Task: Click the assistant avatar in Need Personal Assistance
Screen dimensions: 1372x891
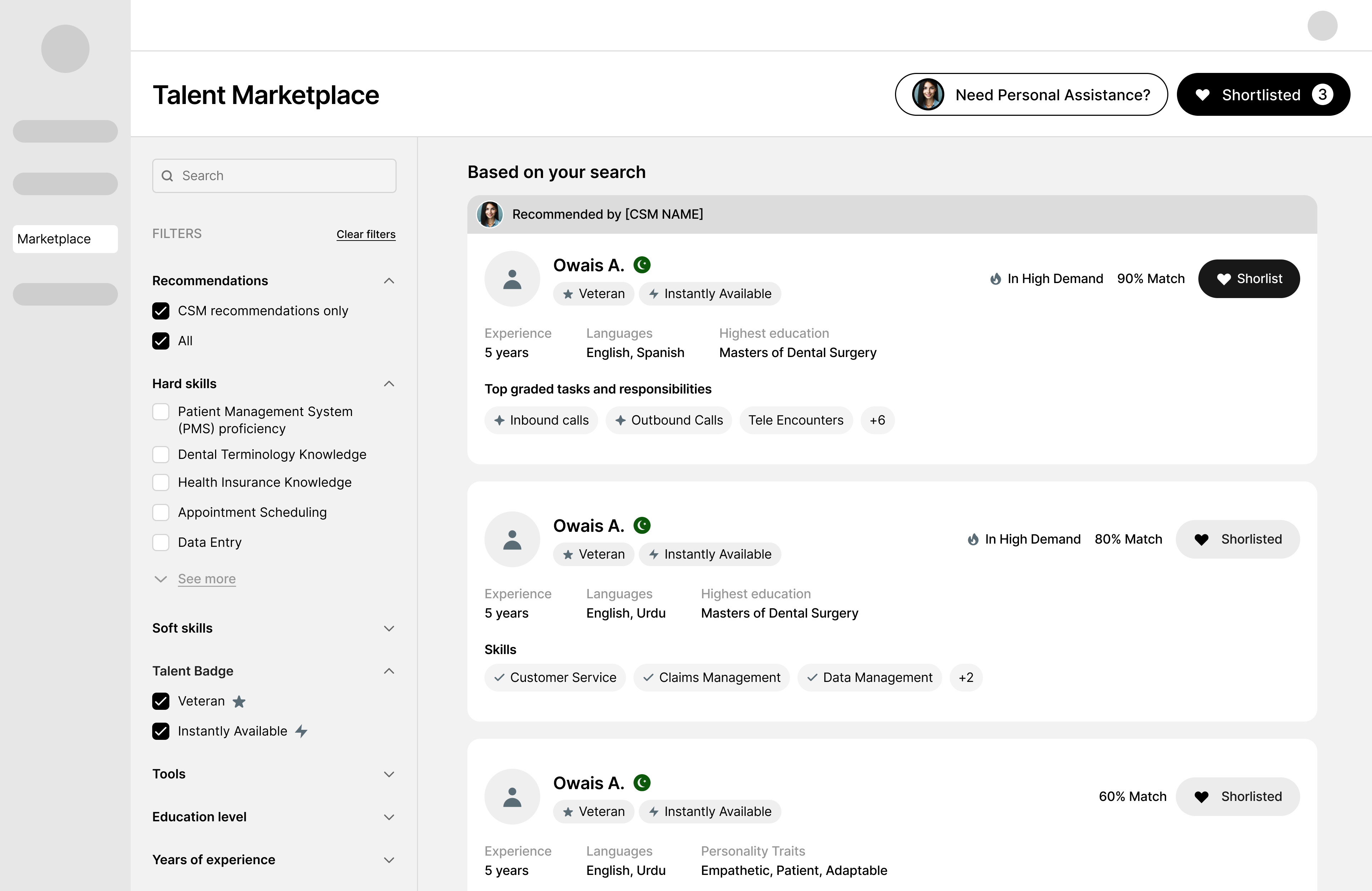Action: pos(928,95)
